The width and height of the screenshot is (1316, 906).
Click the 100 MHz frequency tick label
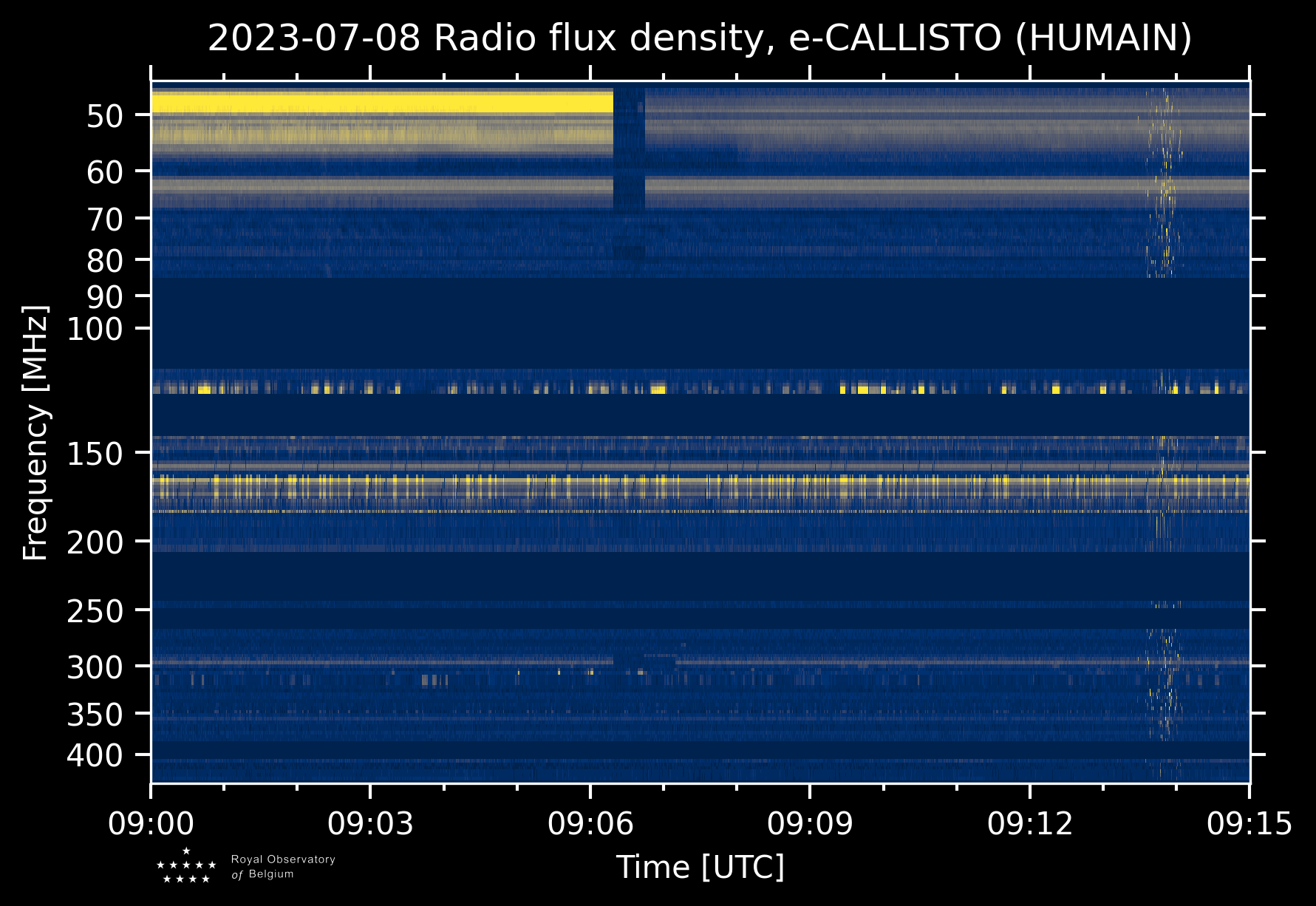click(95, 330)
